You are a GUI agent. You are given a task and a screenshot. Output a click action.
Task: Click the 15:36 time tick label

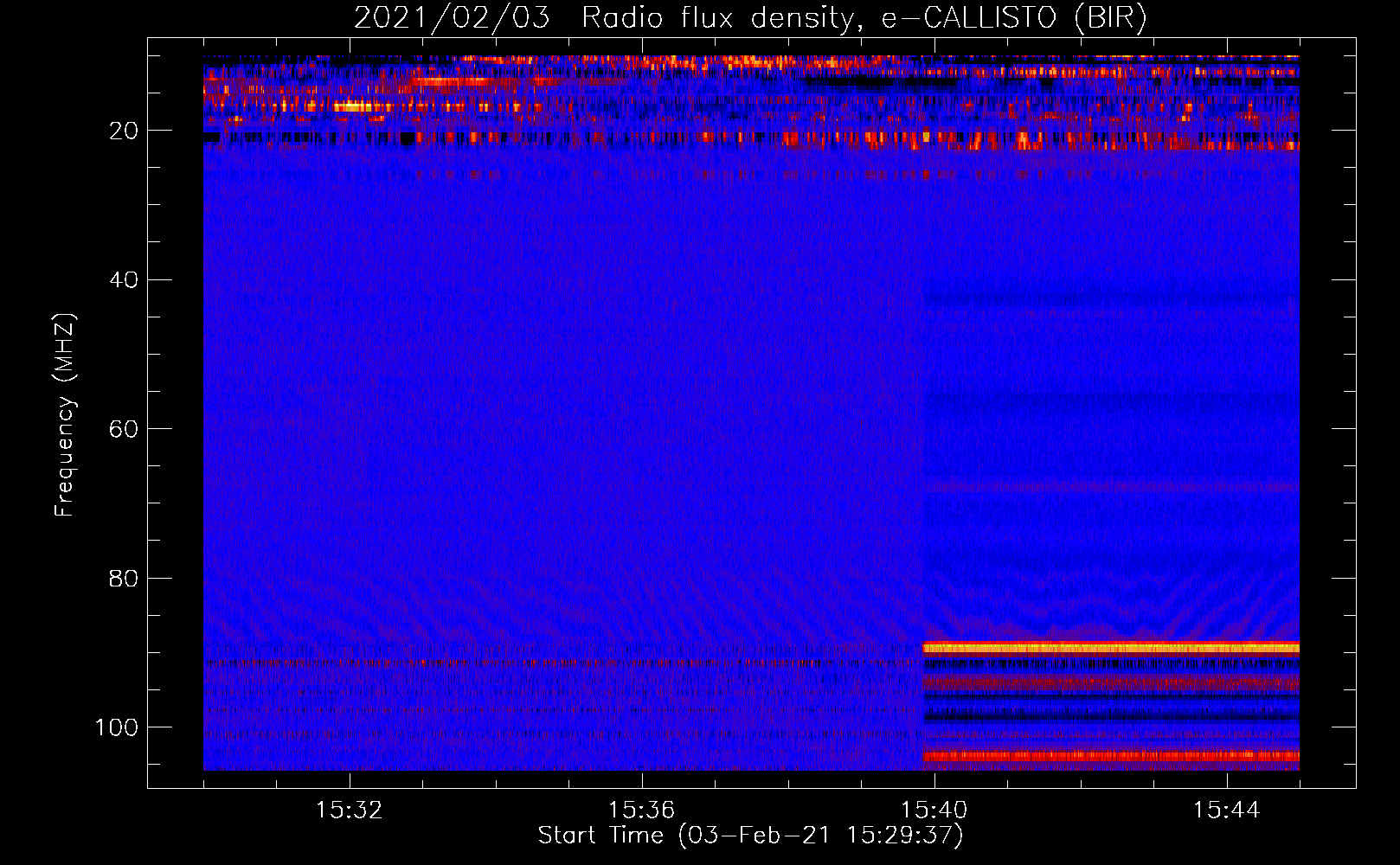[641, 811]
